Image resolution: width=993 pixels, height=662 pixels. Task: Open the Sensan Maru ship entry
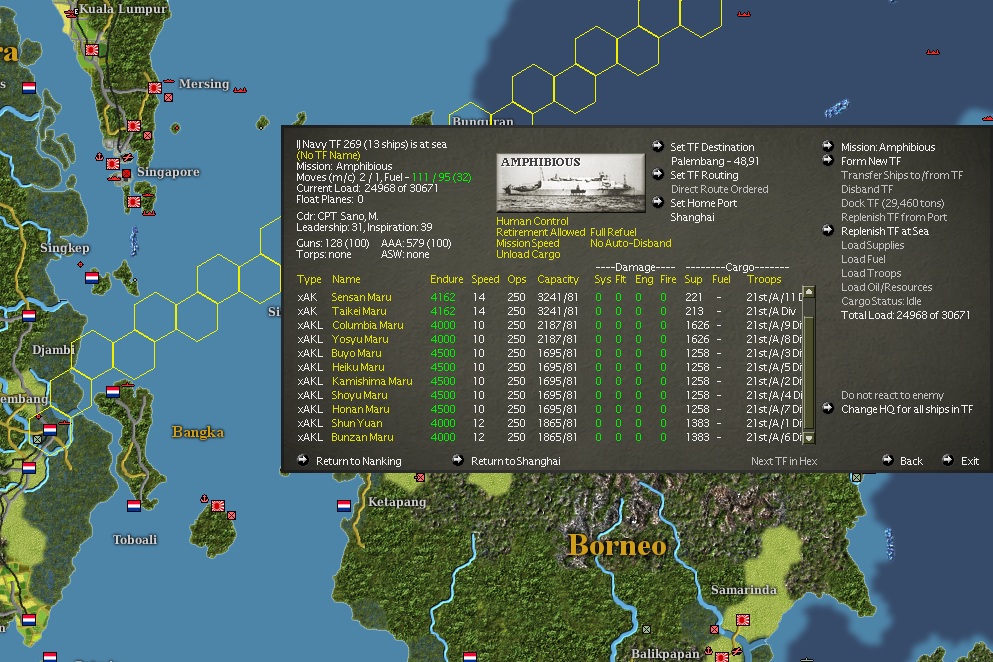click(361, 297)
